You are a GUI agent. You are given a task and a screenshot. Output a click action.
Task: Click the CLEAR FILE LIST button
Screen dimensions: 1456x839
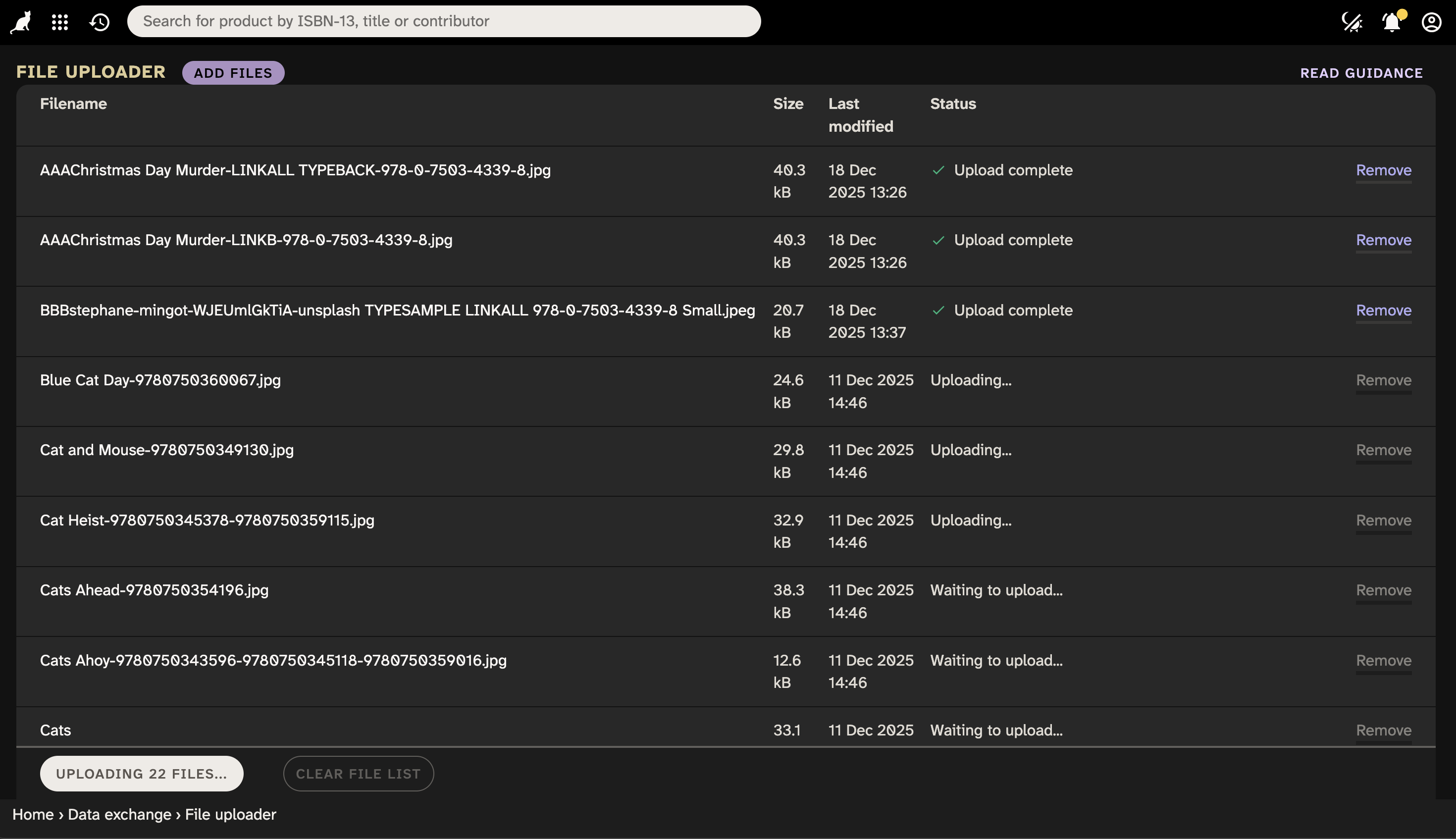tap(358, 773)
